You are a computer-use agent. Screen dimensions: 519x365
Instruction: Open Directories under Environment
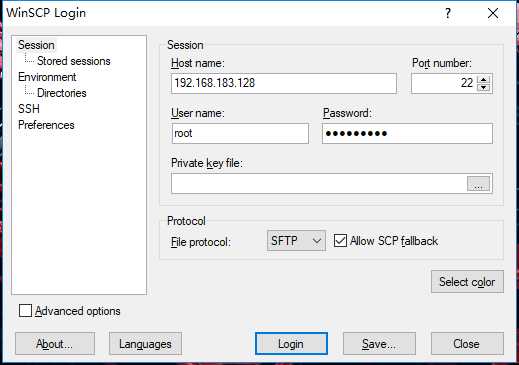point(62,93)
